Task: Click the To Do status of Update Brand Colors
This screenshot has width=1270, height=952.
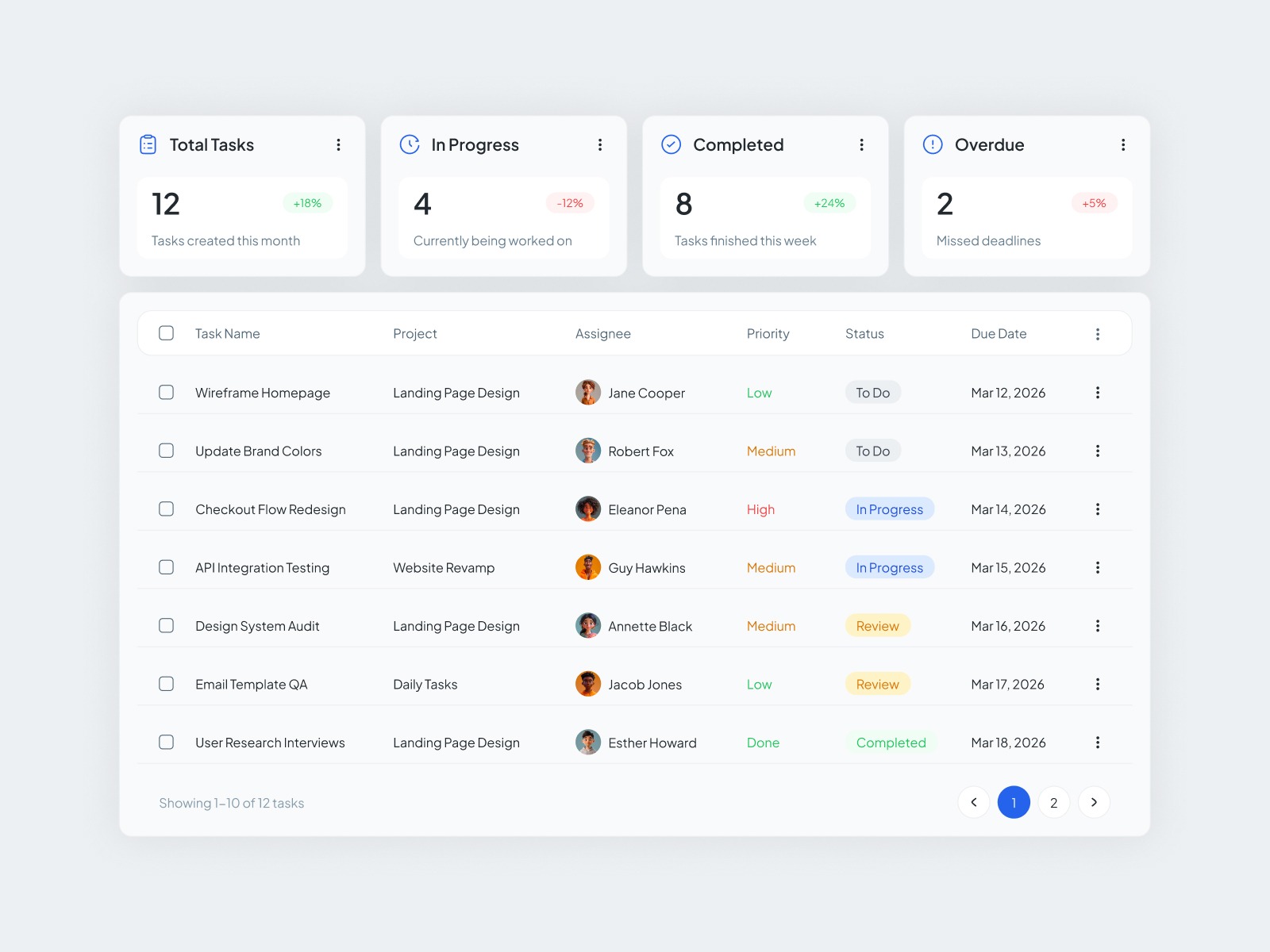Action: tap(873, 451)
